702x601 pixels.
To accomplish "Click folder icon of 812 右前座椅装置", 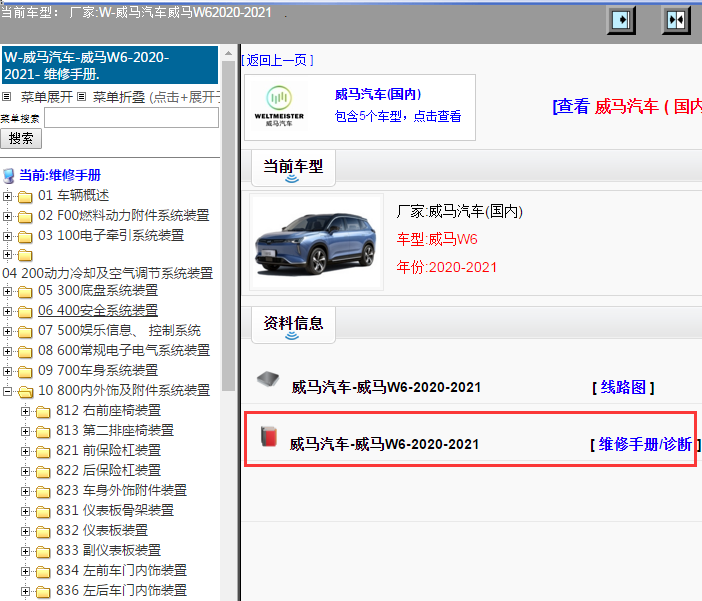I will point(43,412).
